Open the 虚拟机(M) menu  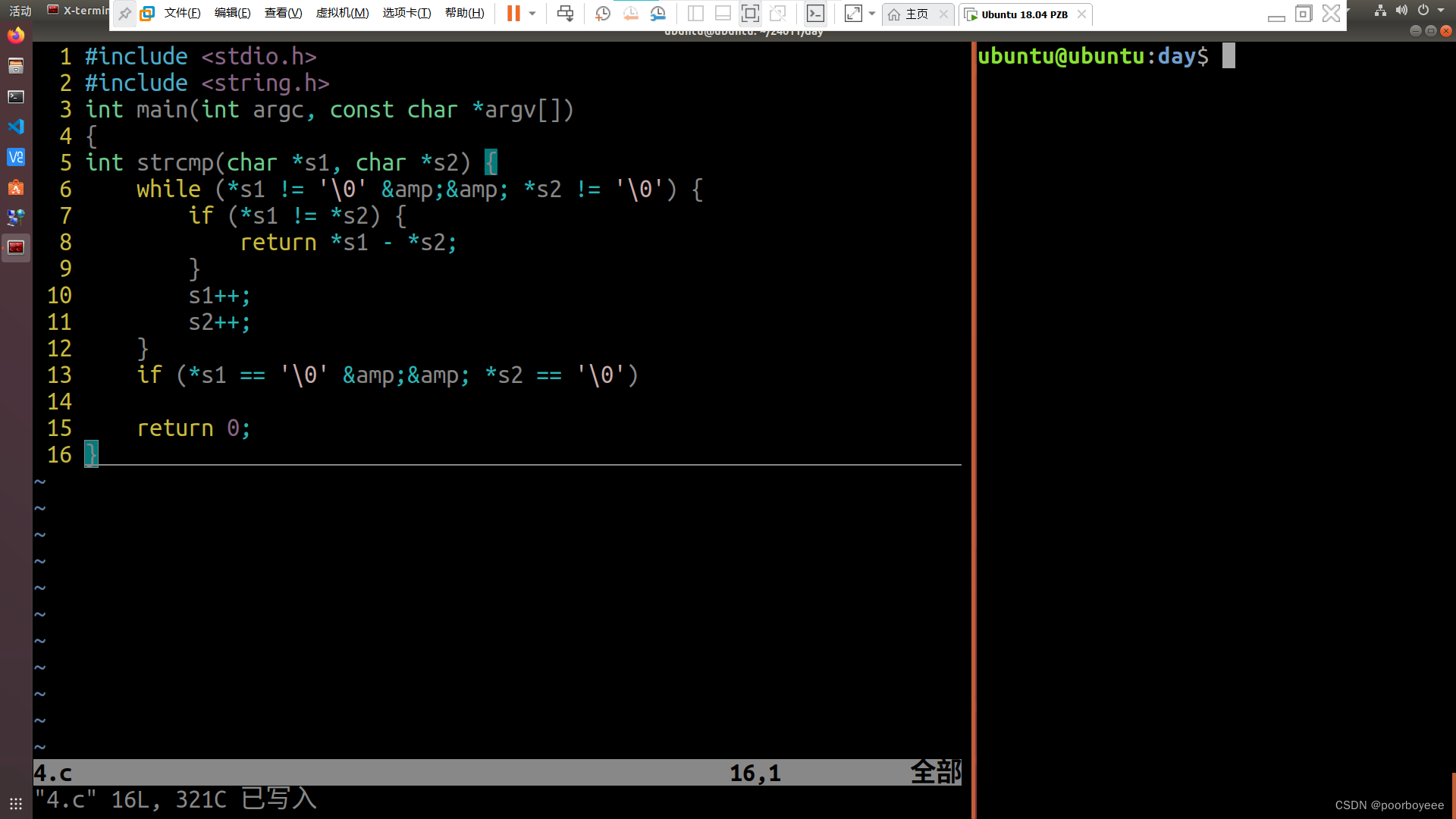[342, 13]
